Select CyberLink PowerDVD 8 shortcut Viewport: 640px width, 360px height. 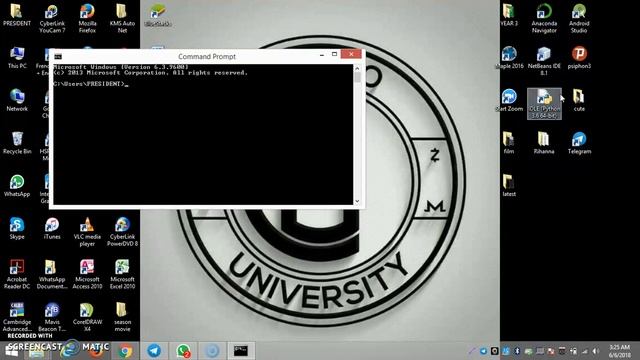122,232
